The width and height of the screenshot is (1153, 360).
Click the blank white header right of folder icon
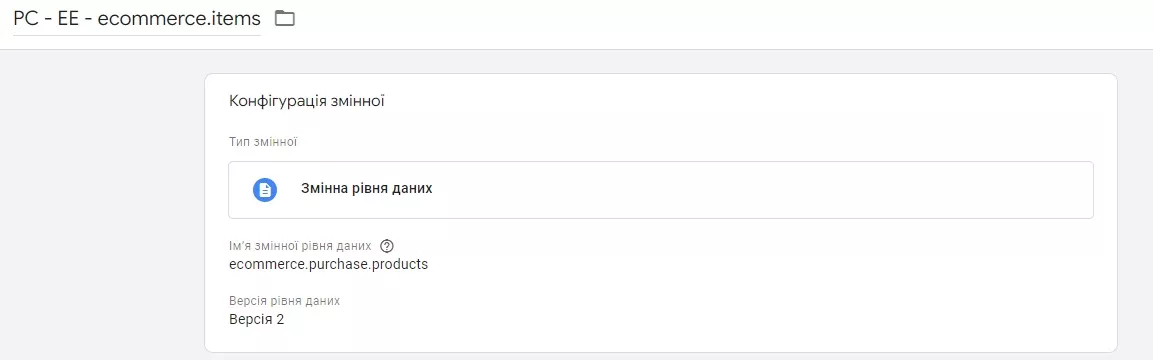point(721,22)
